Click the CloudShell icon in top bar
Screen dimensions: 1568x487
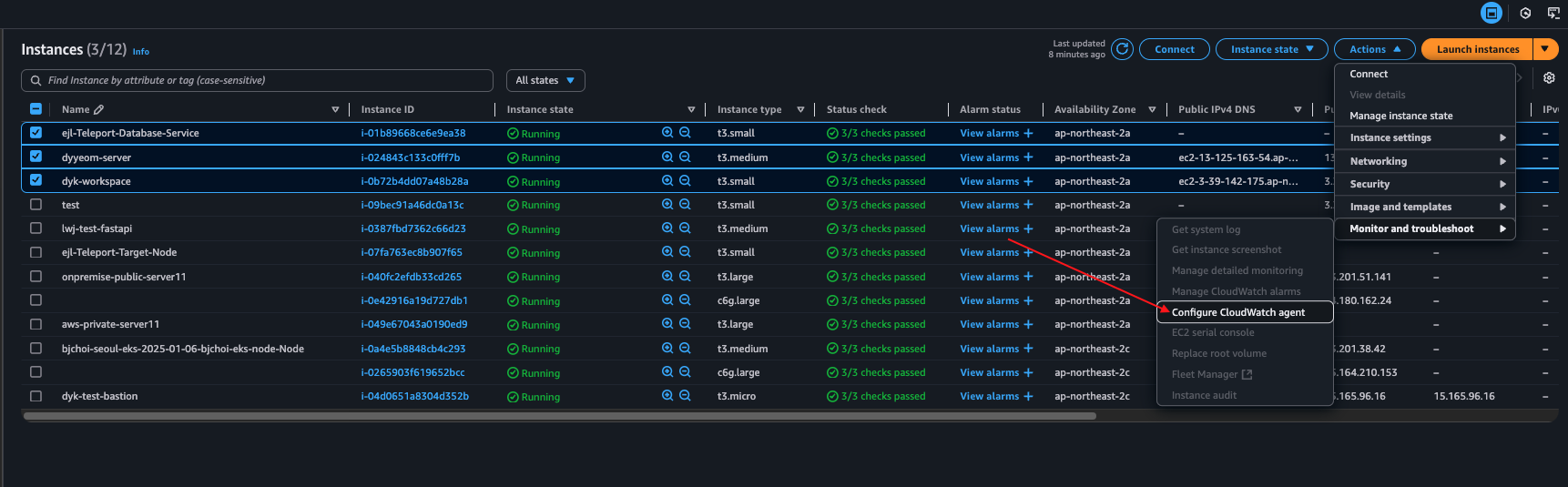coord(1553,13)
